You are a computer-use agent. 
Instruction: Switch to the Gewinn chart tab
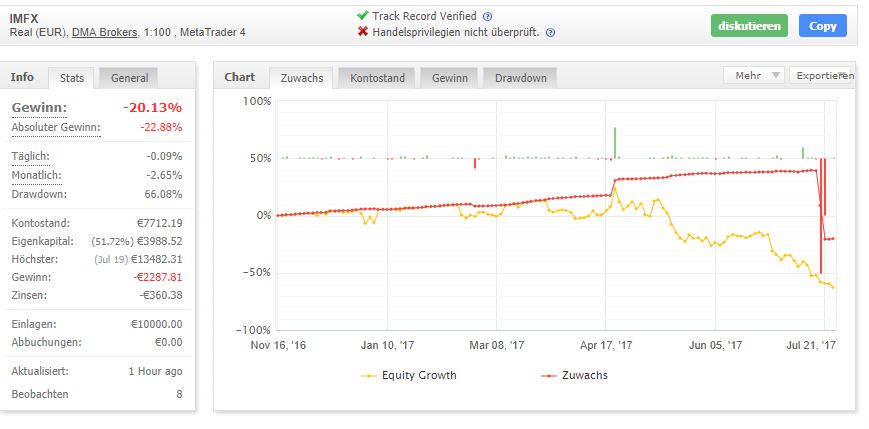tap(449, 78)
